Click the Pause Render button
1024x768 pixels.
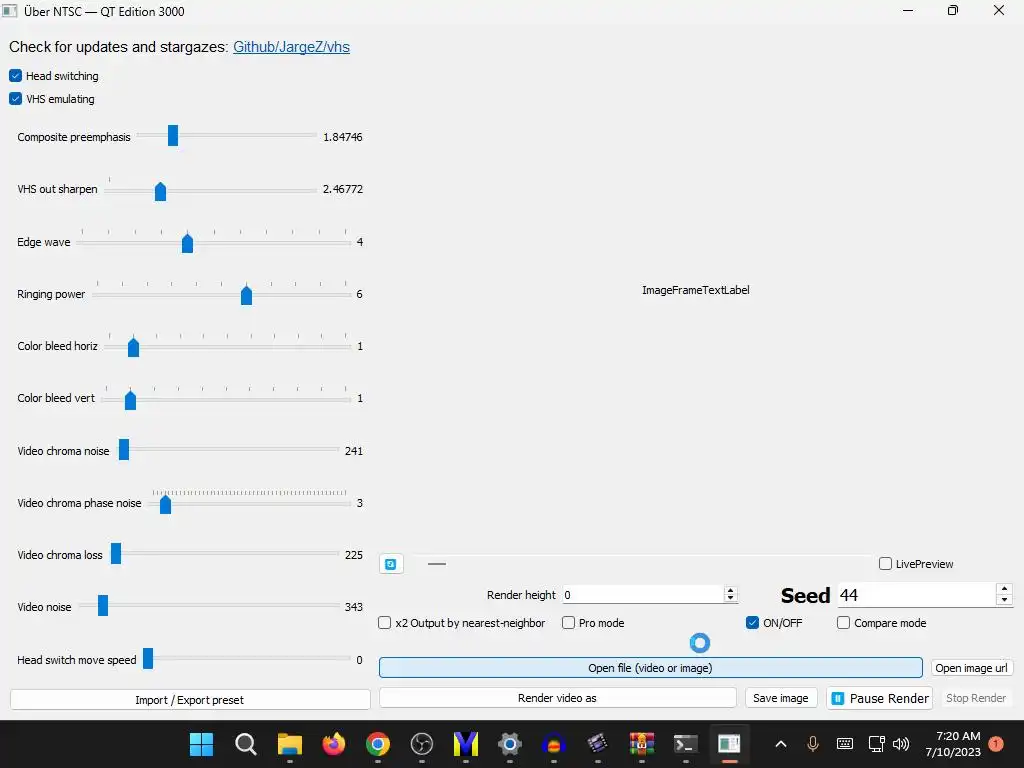pos(880,698)
